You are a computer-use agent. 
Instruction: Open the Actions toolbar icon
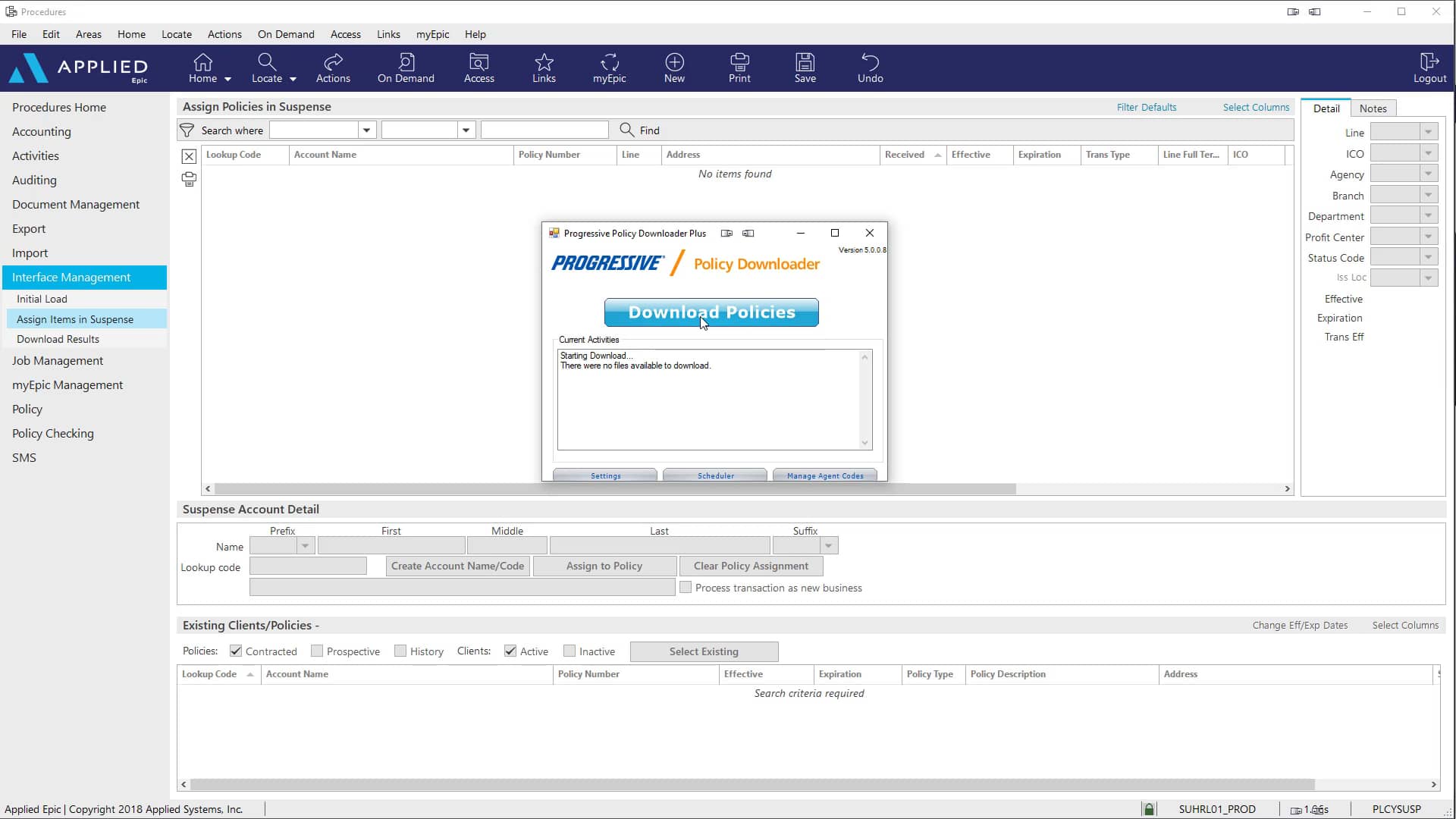coord(332,67)
